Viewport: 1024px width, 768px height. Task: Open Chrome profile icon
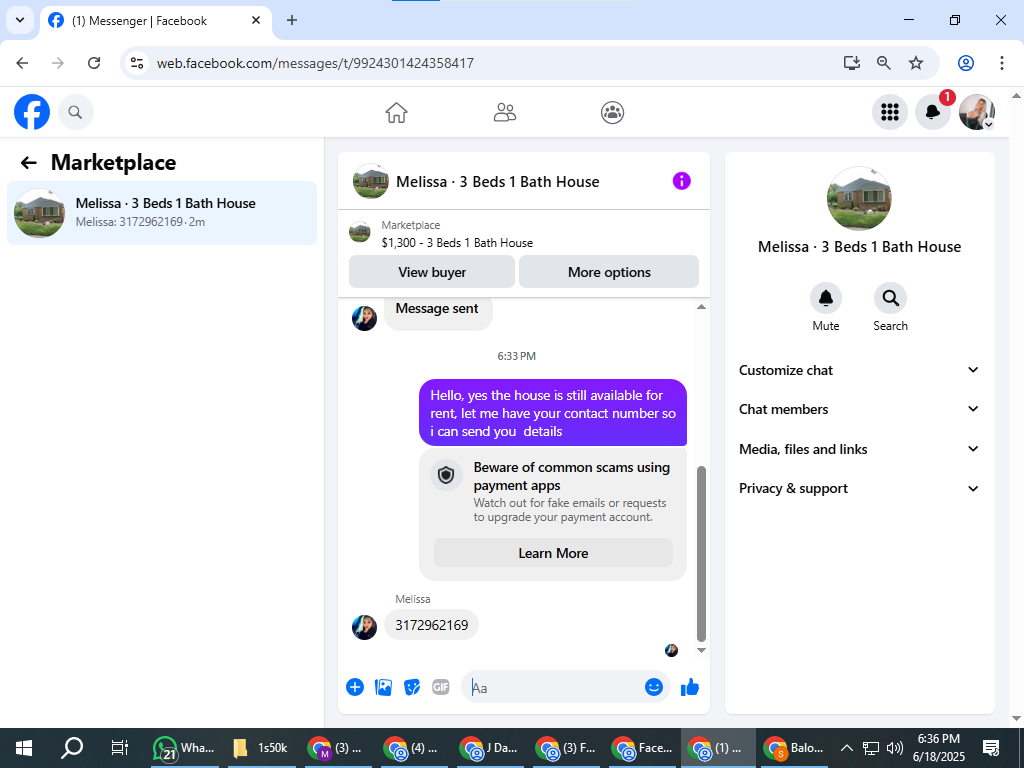click(x=966, y=63)
